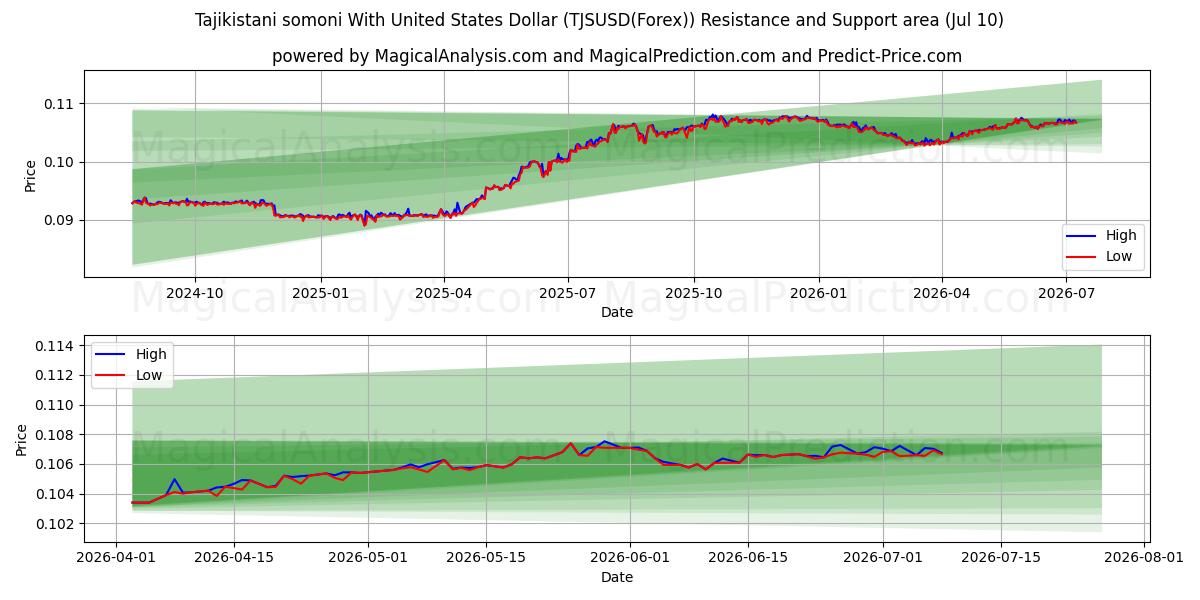Click the bottom x-axis label 2026-06-01
This screenshot has height=600, width=1200.
pos(630,559)
